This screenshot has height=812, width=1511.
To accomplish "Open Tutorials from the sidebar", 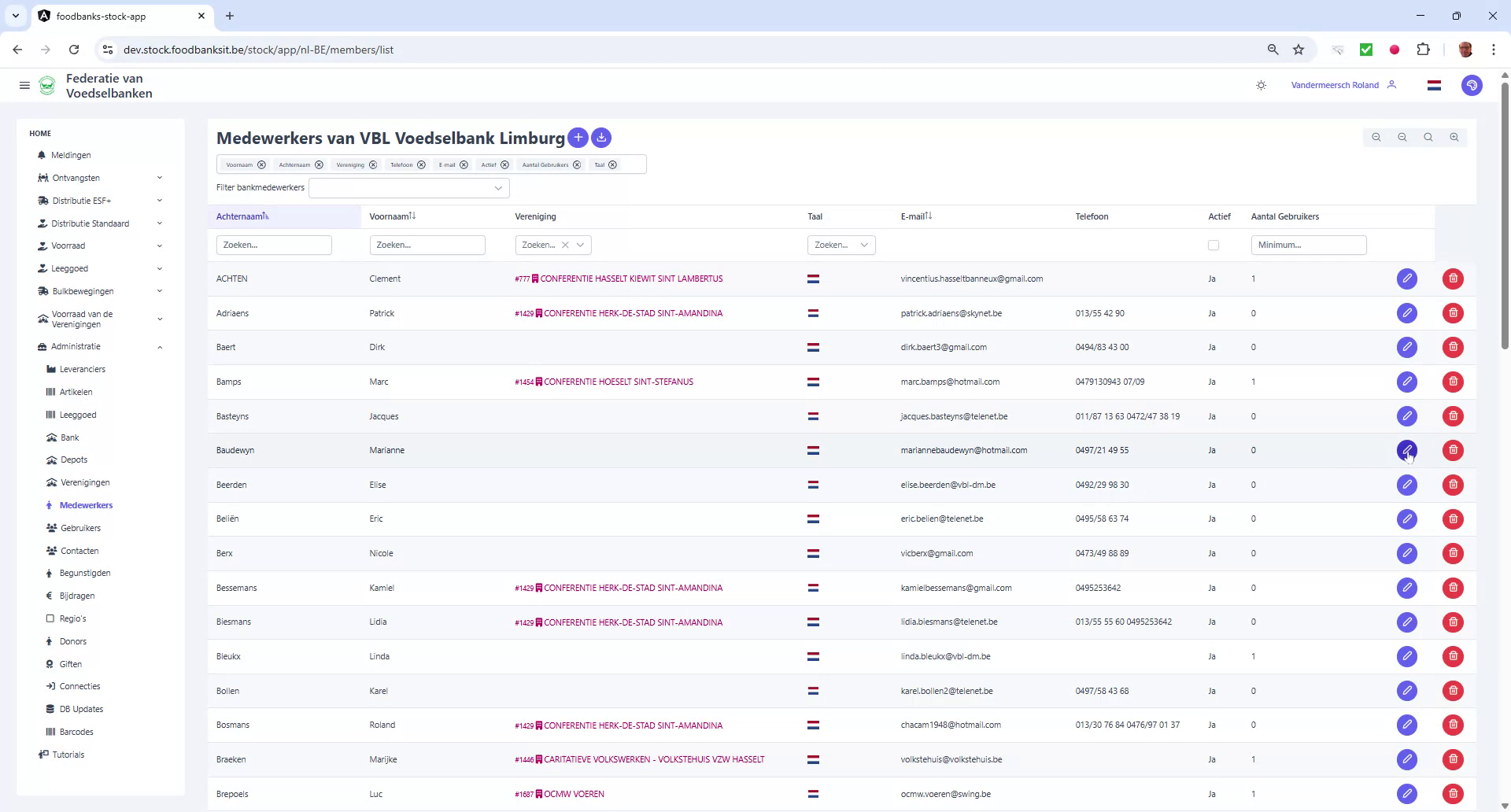I will (x=68, y=755).
